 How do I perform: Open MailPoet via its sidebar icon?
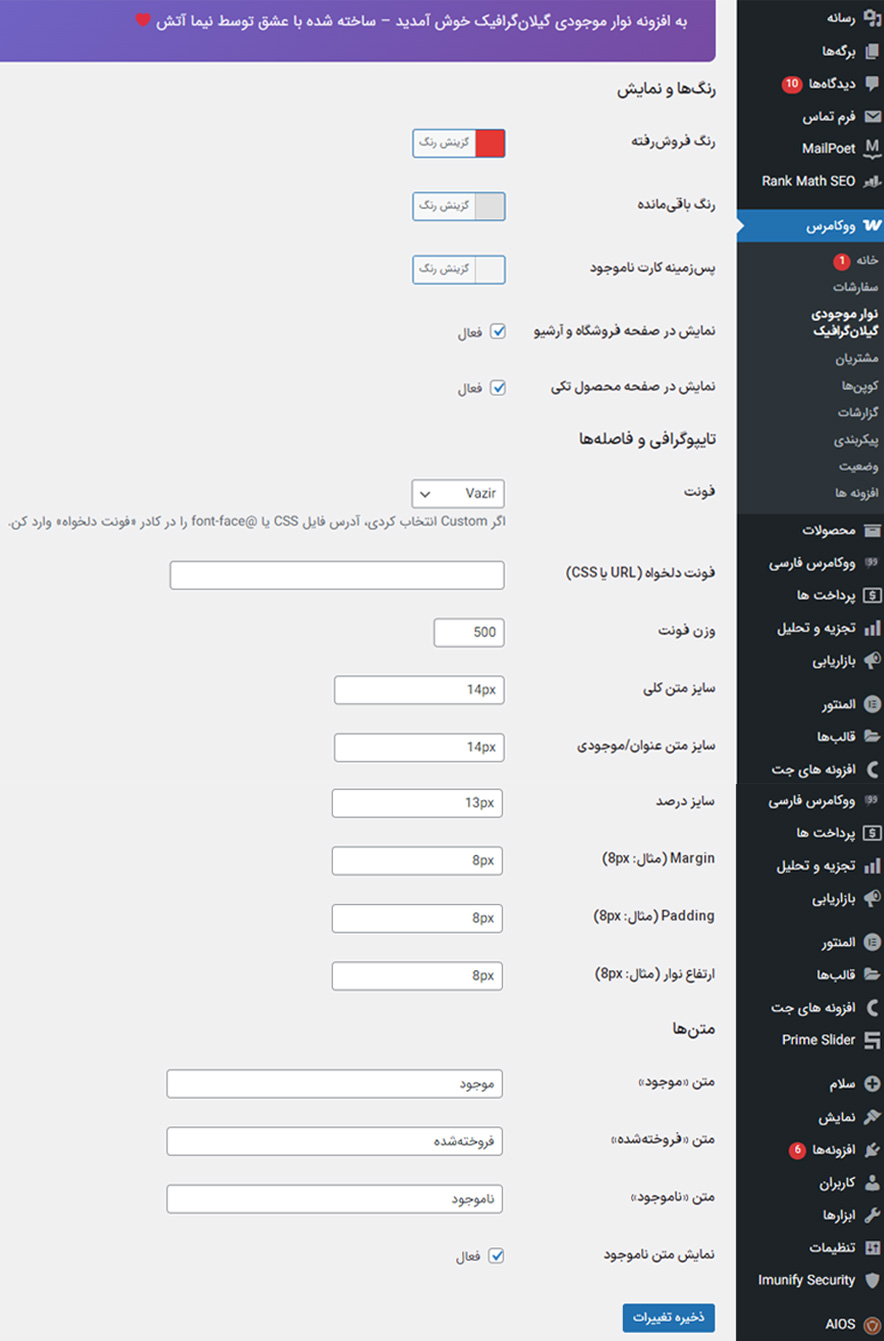coord(872,149)
